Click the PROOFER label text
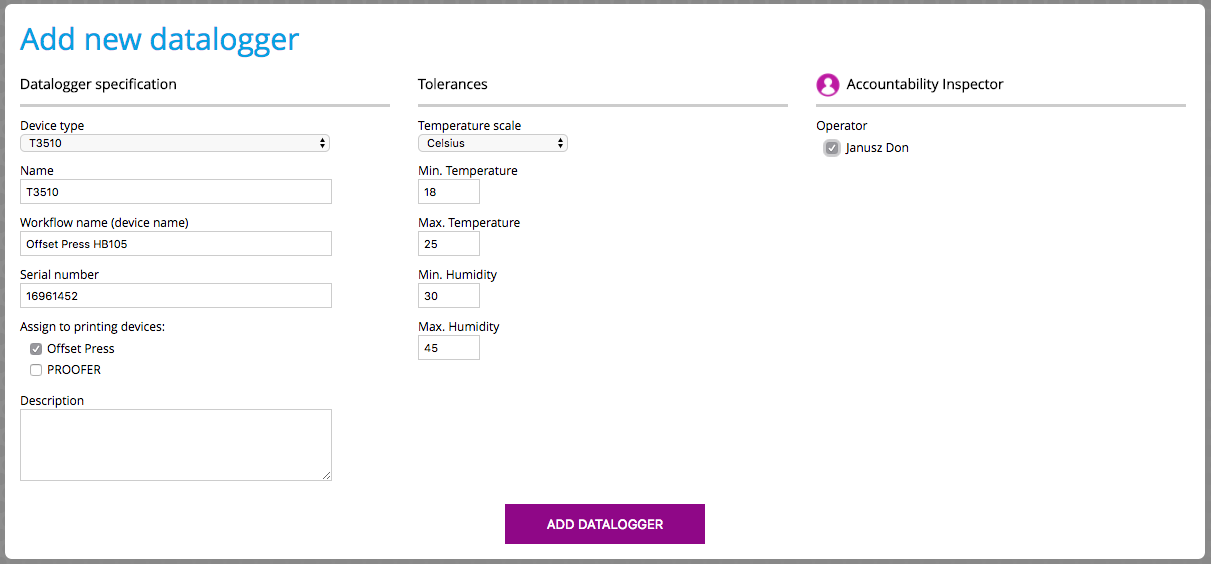Image resolution: width=1211 pixels, height=564 pixels. (x=74, y=370)
